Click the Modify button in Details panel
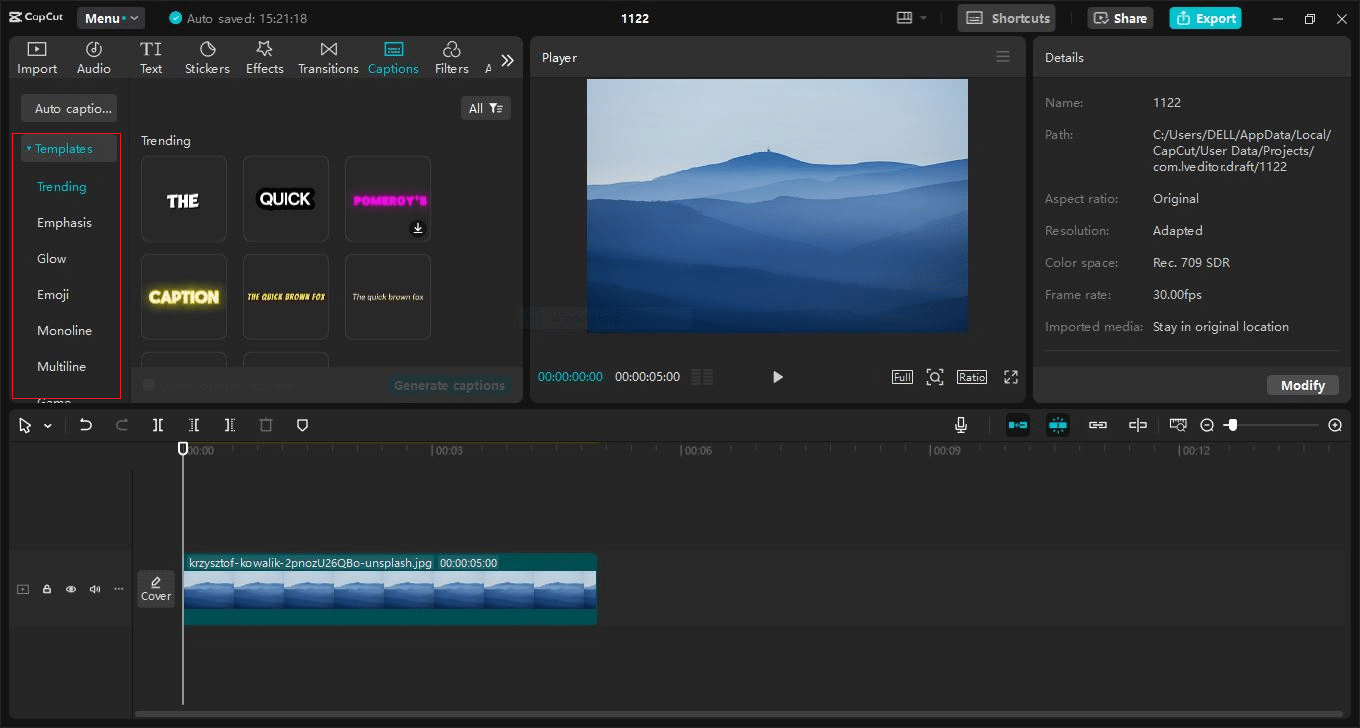Screen dimensions: 1360x728 coord(1302,384)
